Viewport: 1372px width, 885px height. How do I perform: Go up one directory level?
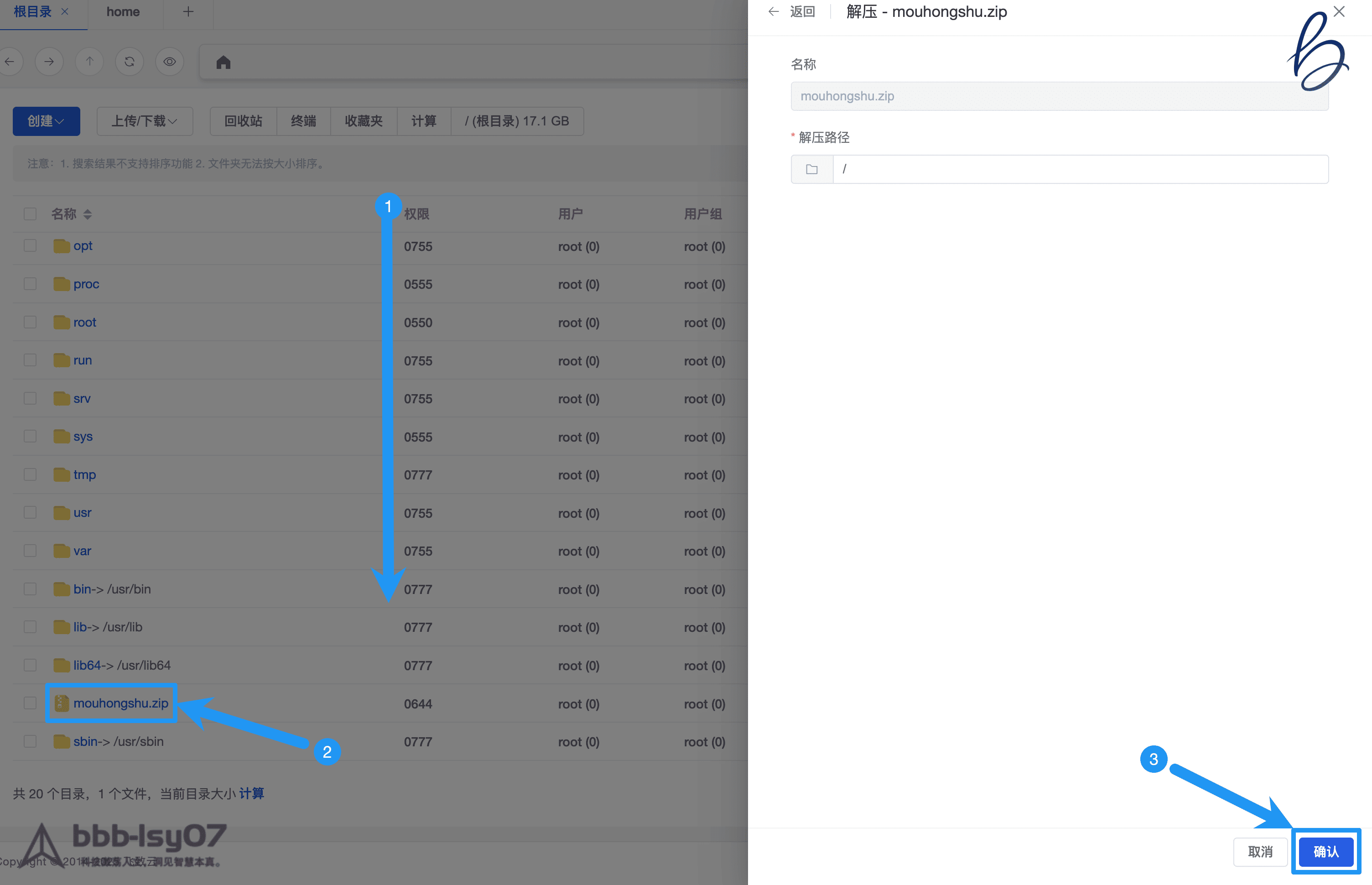[x=89, y=62]
